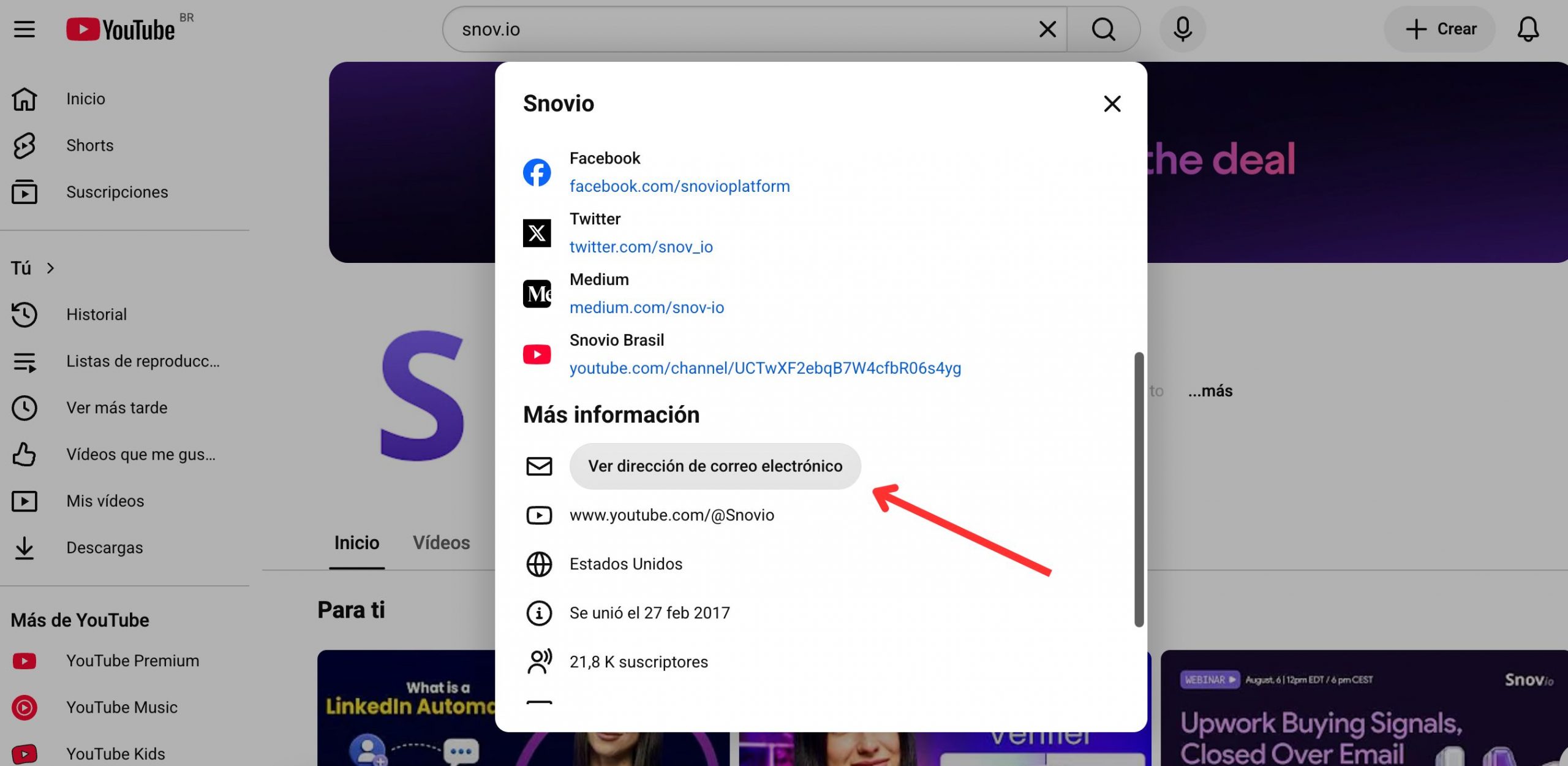Close the Snovio info dialog

(x=1112, y=104)
